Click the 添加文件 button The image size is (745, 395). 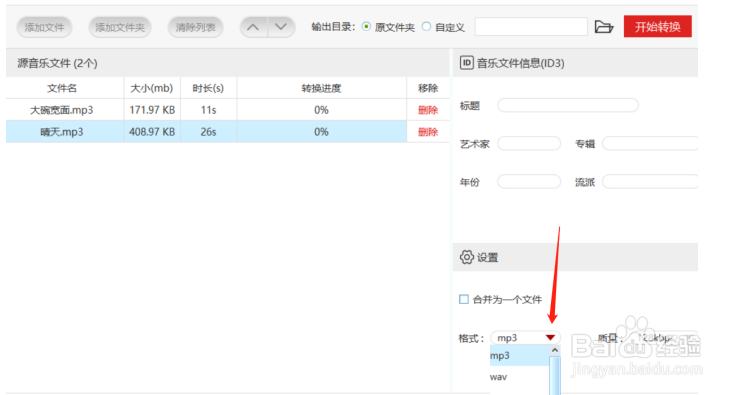tap(44, 27)
